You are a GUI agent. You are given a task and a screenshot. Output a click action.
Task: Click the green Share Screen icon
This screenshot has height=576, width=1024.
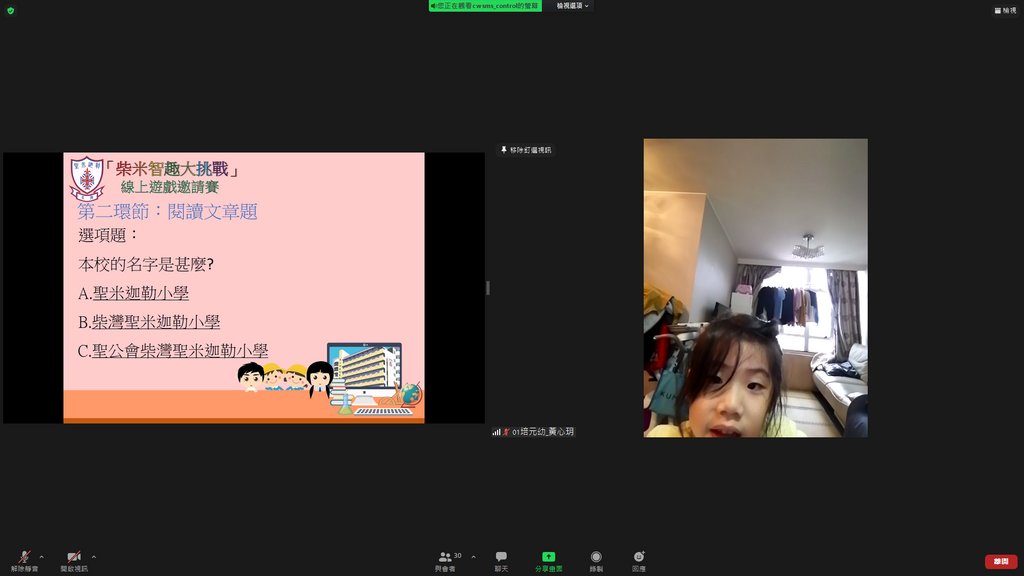548,557
